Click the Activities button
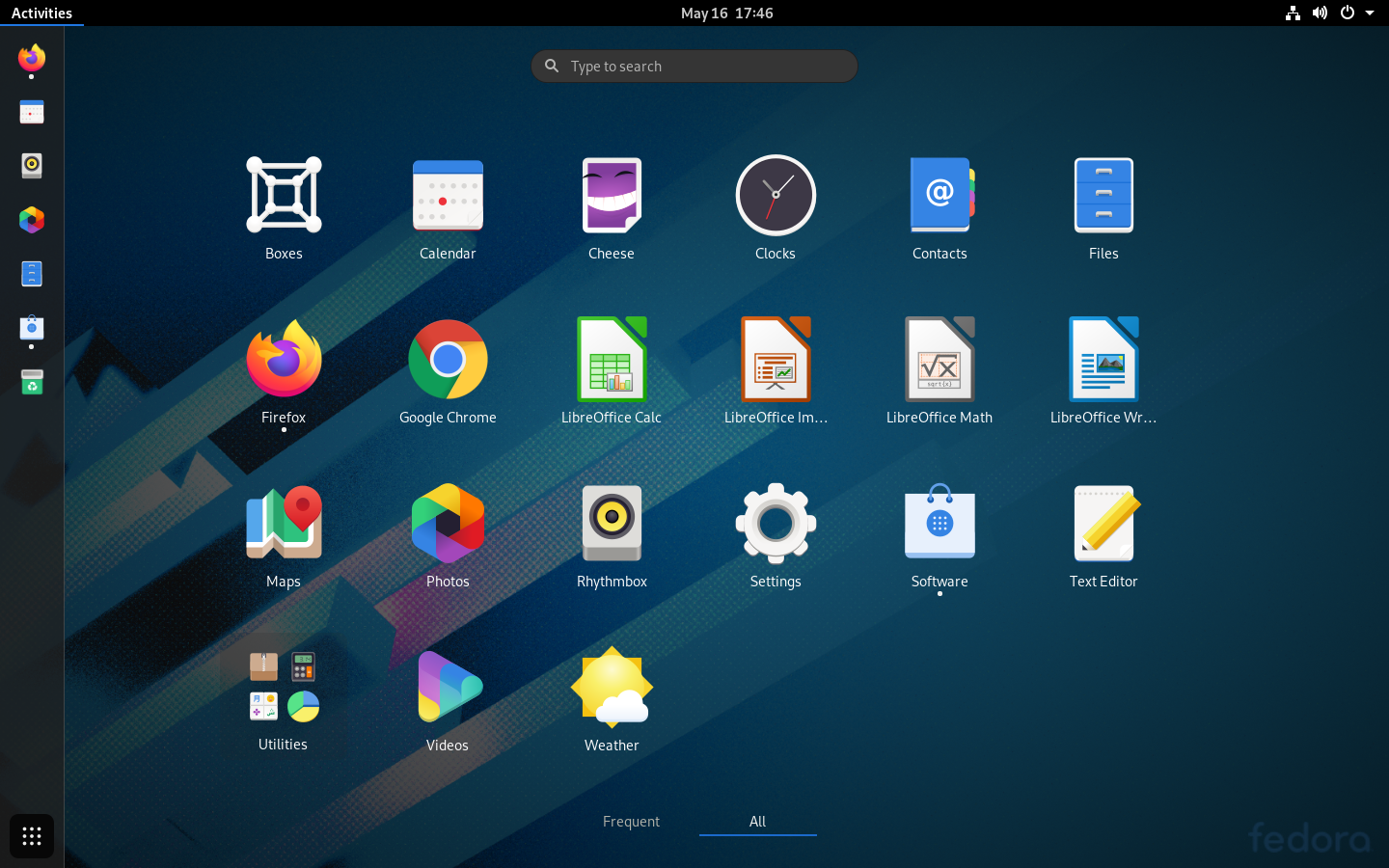 41,13
